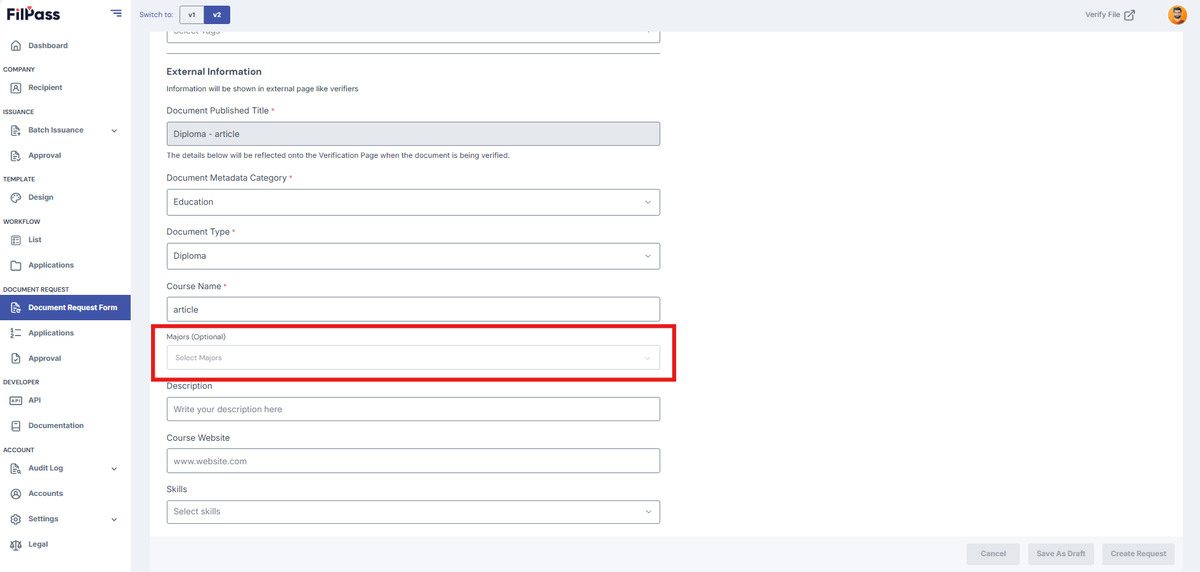Click the Save As Draft button
Screen dimensions: 1200x572
click(x=1061, y=554)
